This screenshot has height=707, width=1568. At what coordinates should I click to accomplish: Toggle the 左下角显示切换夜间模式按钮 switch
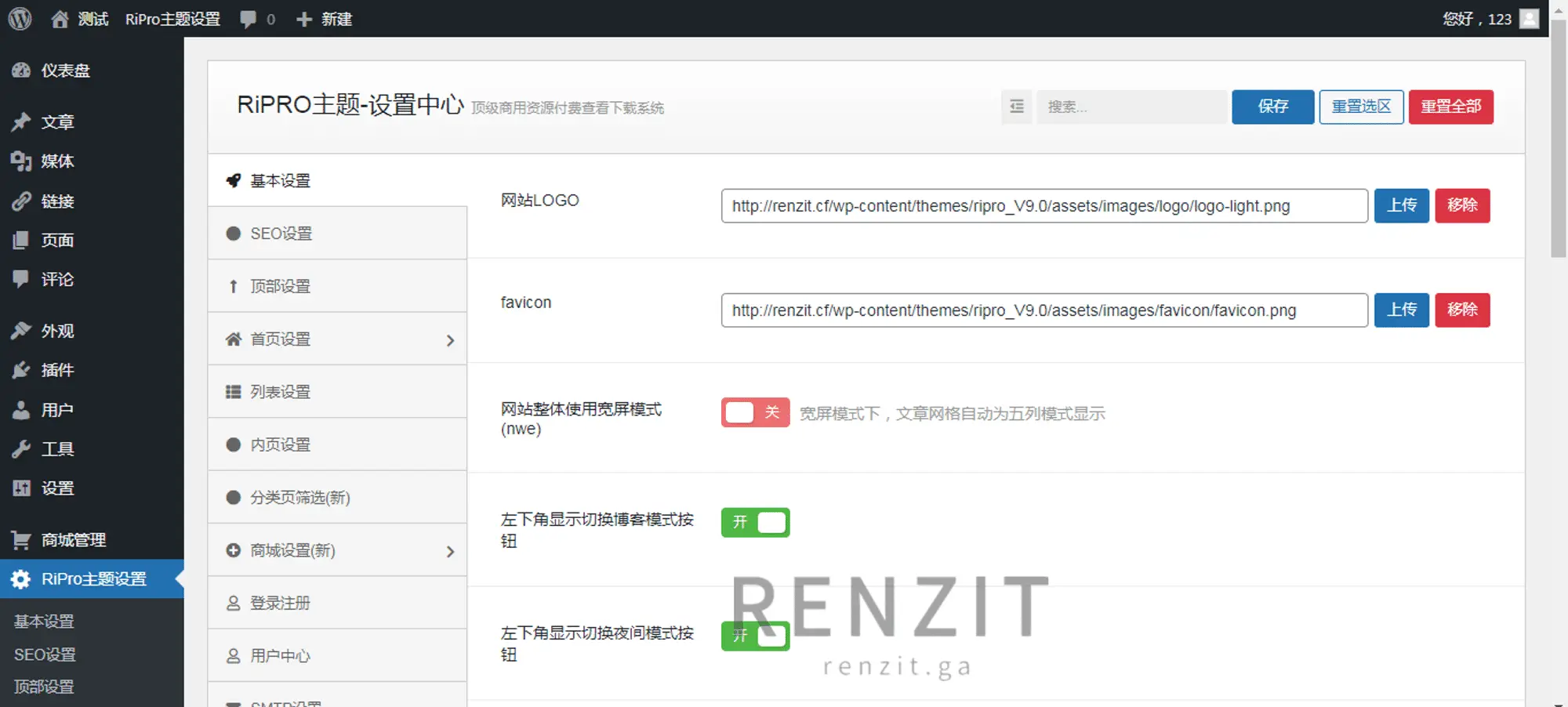pyautogui.click(x=755, y=636)
